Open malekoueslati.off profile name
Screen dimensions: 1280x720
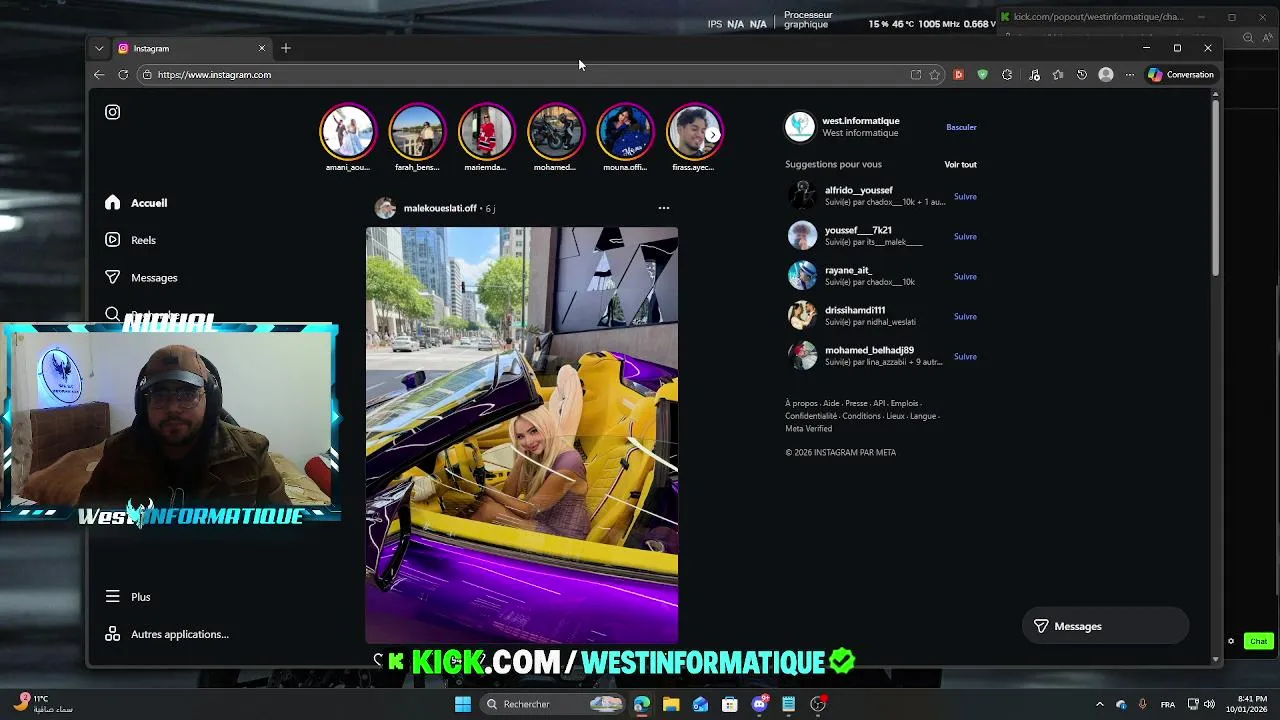click(440, 208)
